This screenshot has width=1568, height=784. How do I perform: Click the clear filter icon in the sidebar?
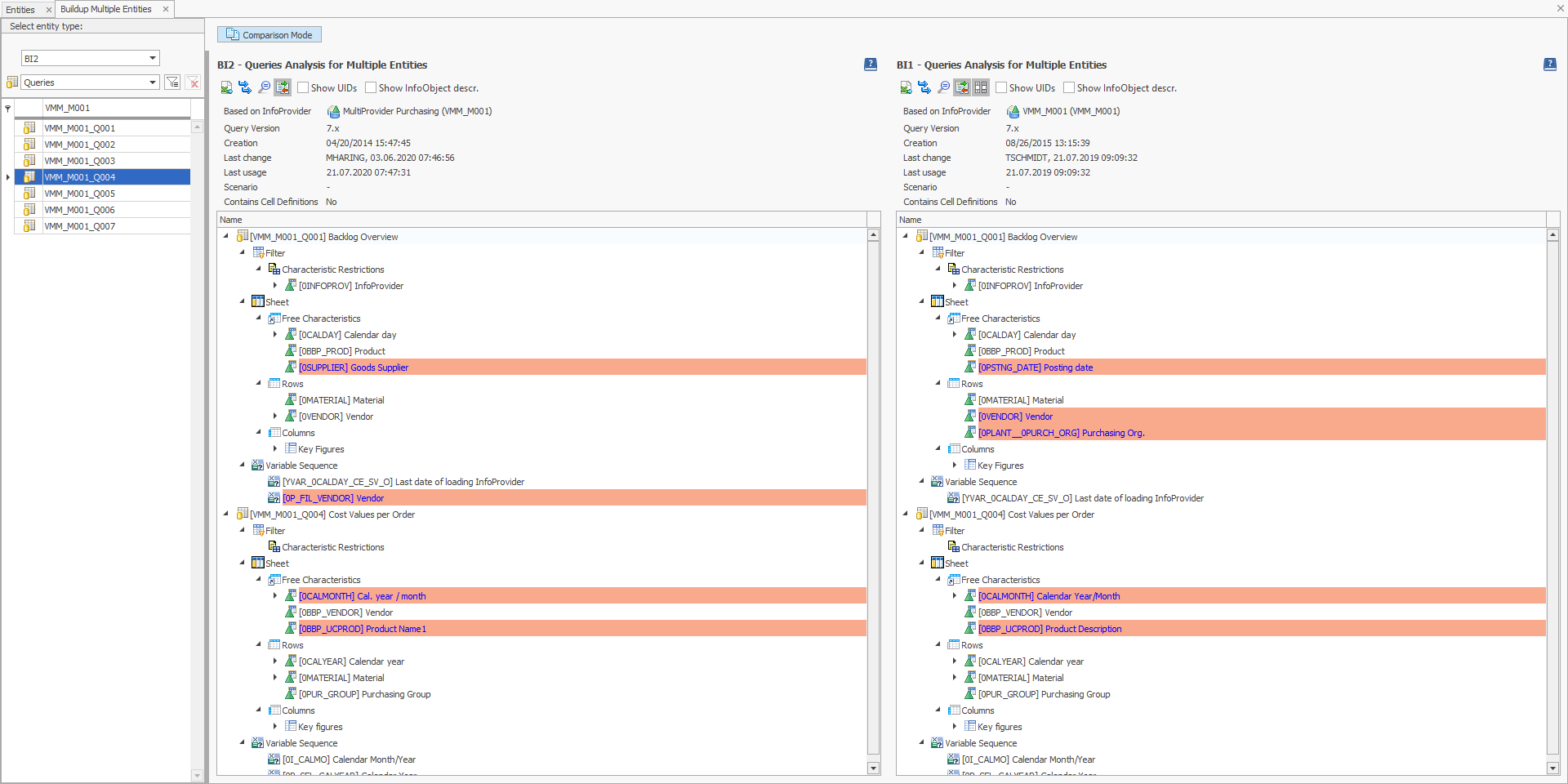[194, 82]
